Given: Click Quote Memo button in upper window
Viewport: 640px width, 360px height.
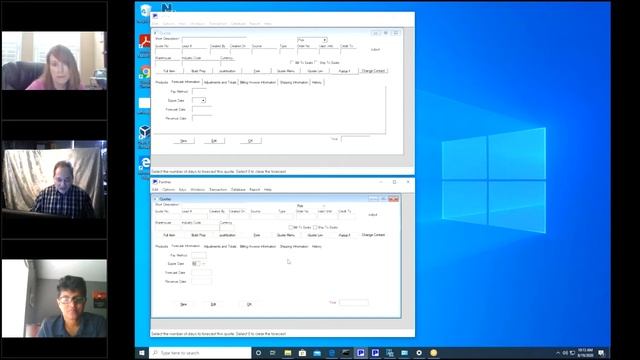Looking at the screenshot, I should pyautogui.click(x=286, y=71).
